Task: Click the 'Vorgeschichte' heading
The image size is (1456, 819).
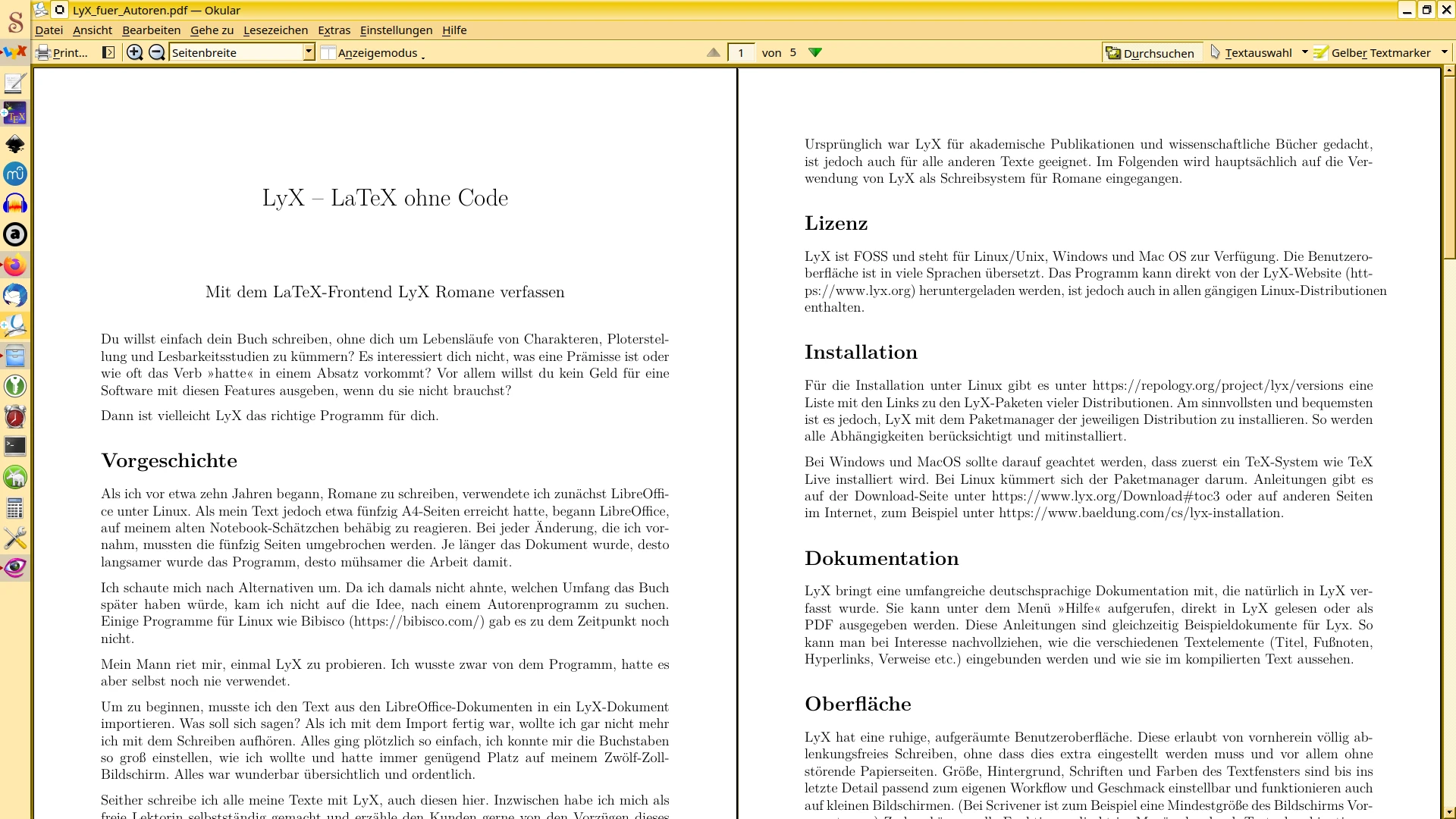Action: 169,461
